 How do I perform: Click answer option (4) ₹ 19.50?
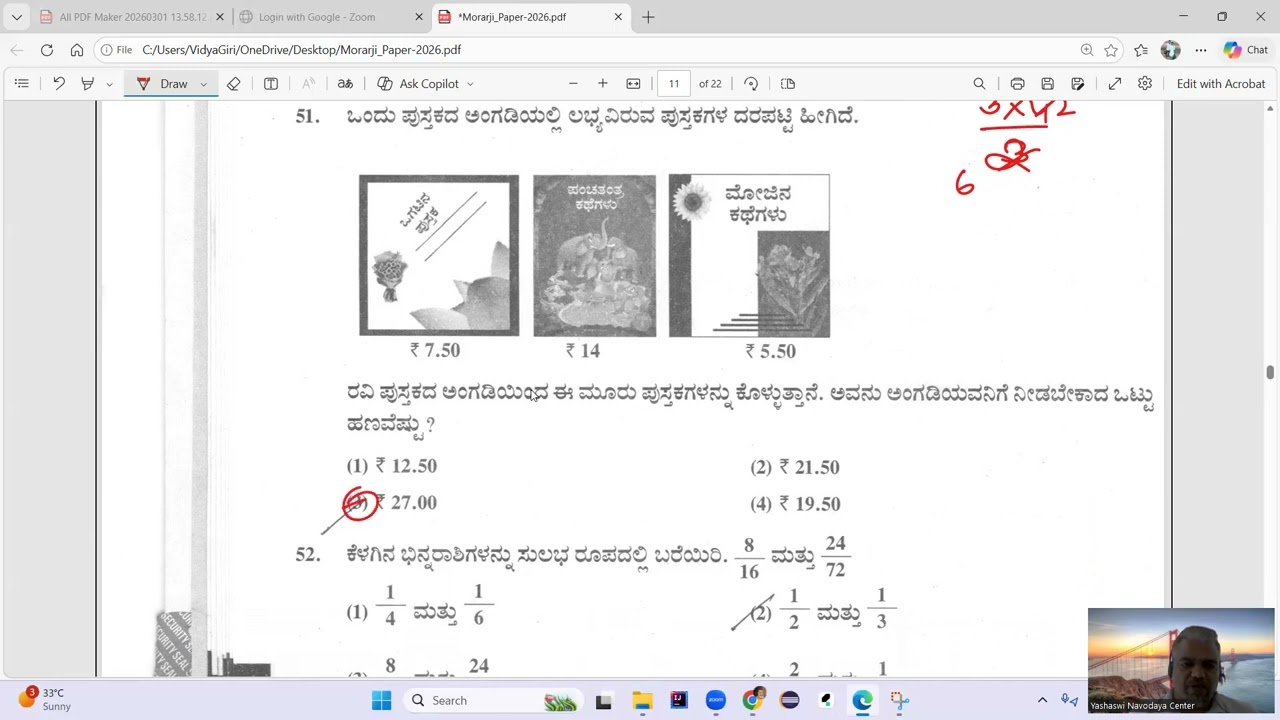[x=795, y=504]
